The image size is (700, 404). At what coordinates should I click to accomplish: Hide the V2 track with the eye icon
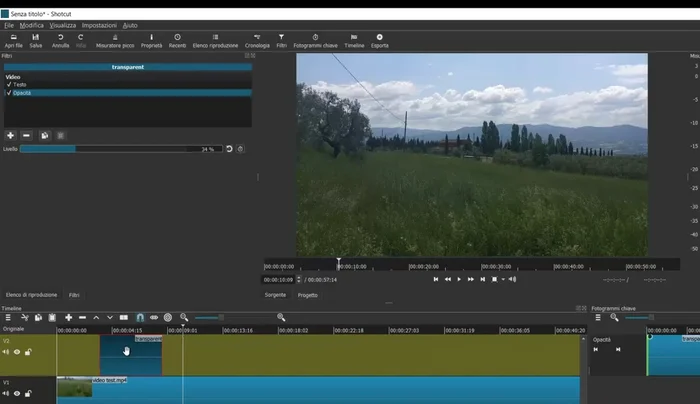point(17,352)
